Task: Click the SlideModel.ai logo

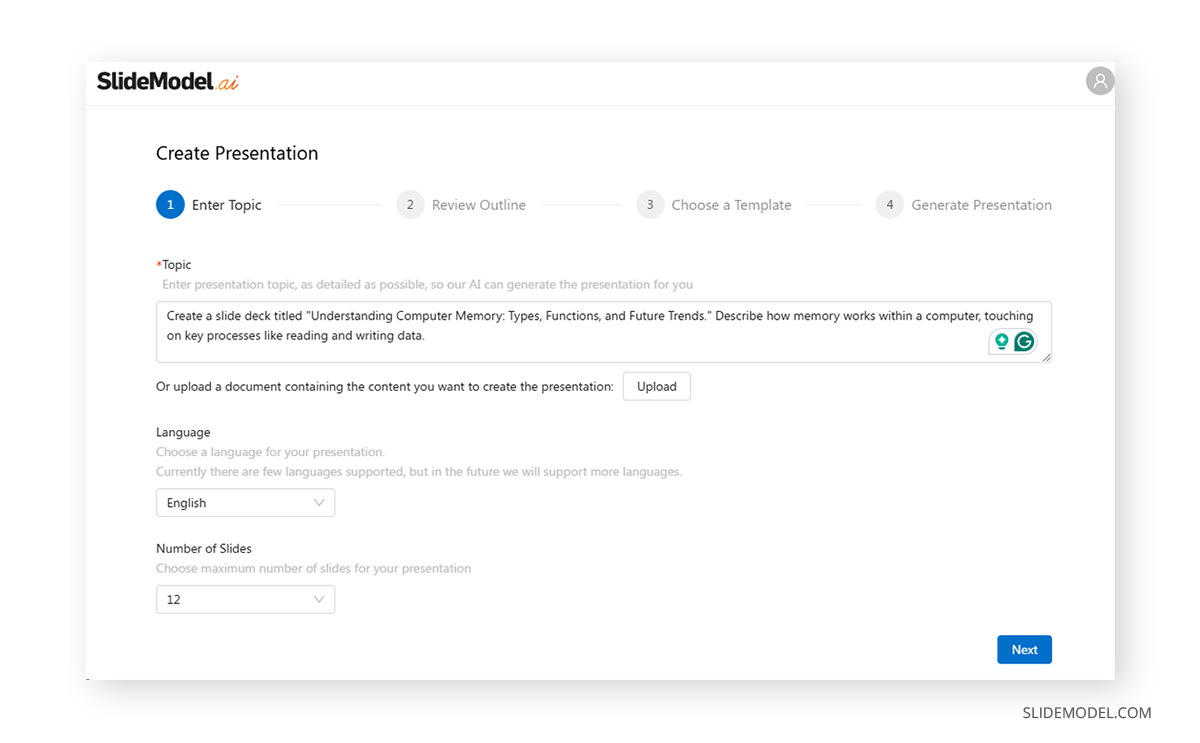Action: tap(167, 82)
